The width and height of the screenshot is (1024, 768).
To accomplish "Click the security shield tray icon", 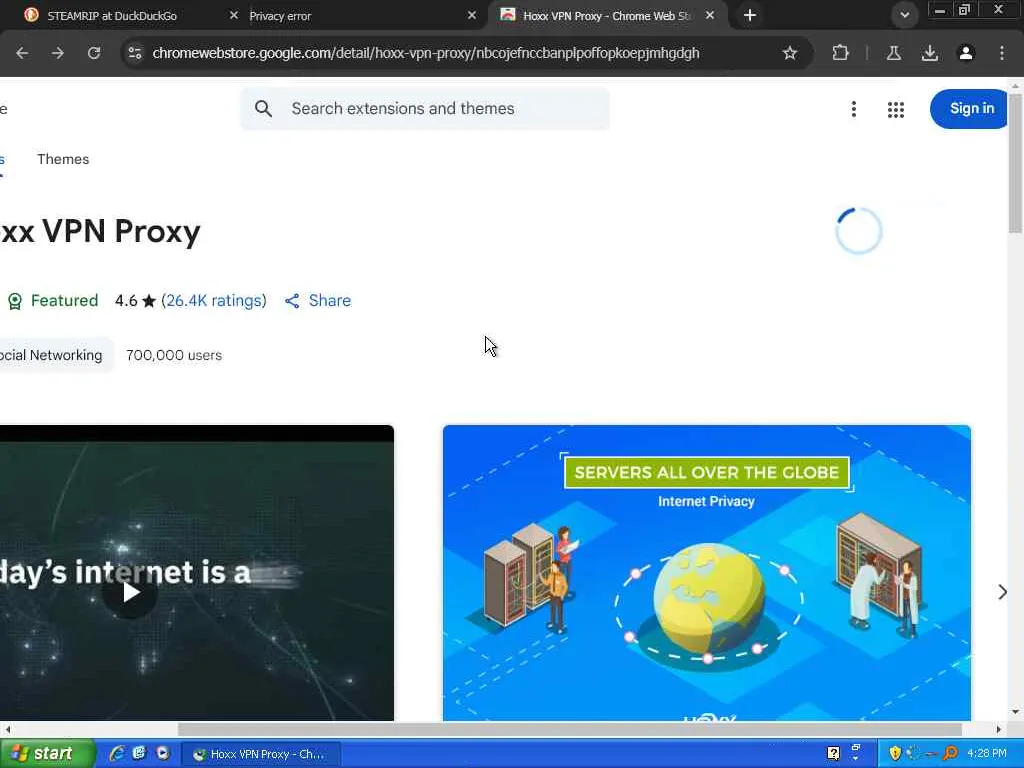I will click(895, 753).
